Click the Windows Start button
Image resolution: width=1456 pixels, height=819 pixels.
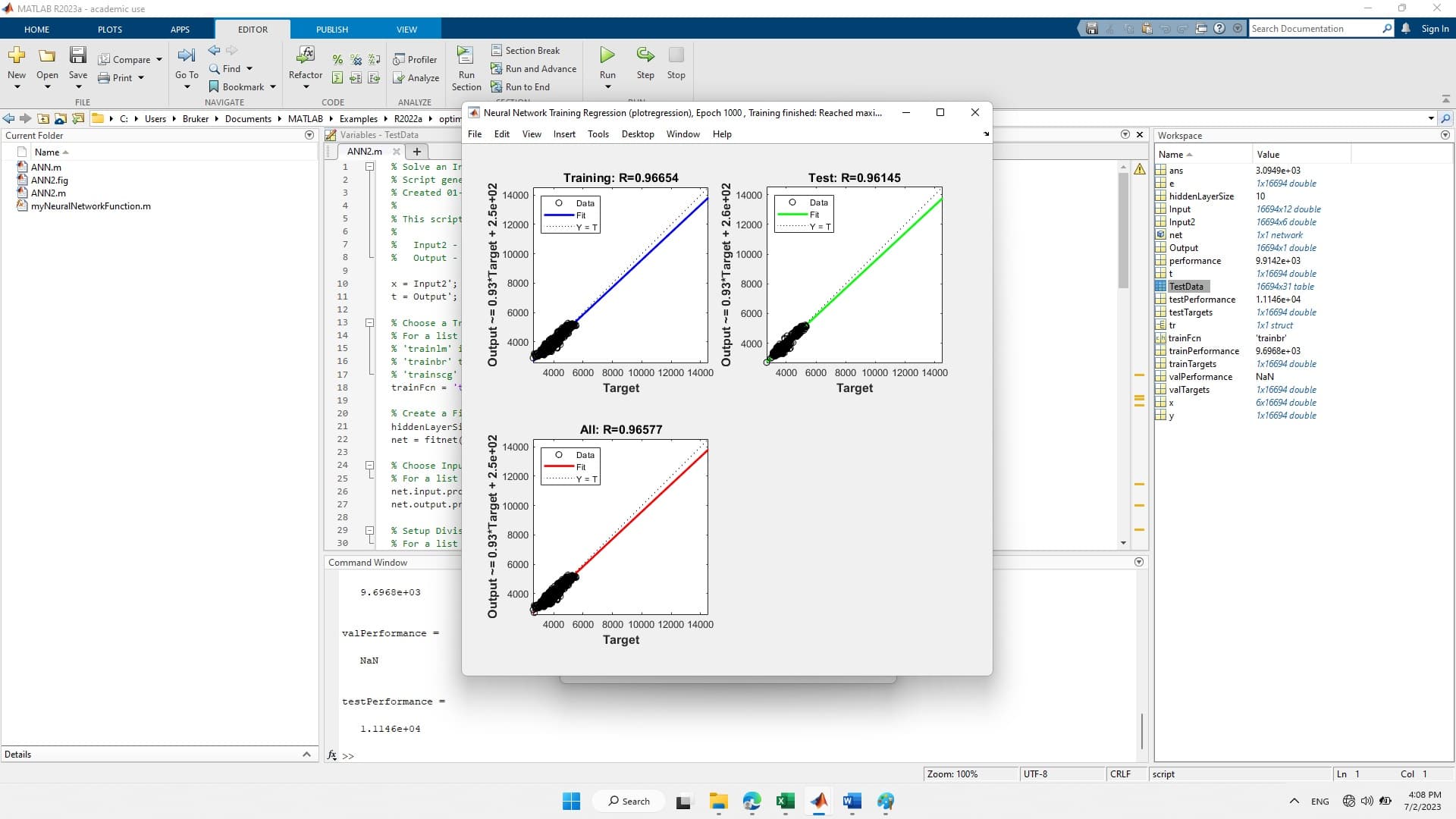point(571,801)
